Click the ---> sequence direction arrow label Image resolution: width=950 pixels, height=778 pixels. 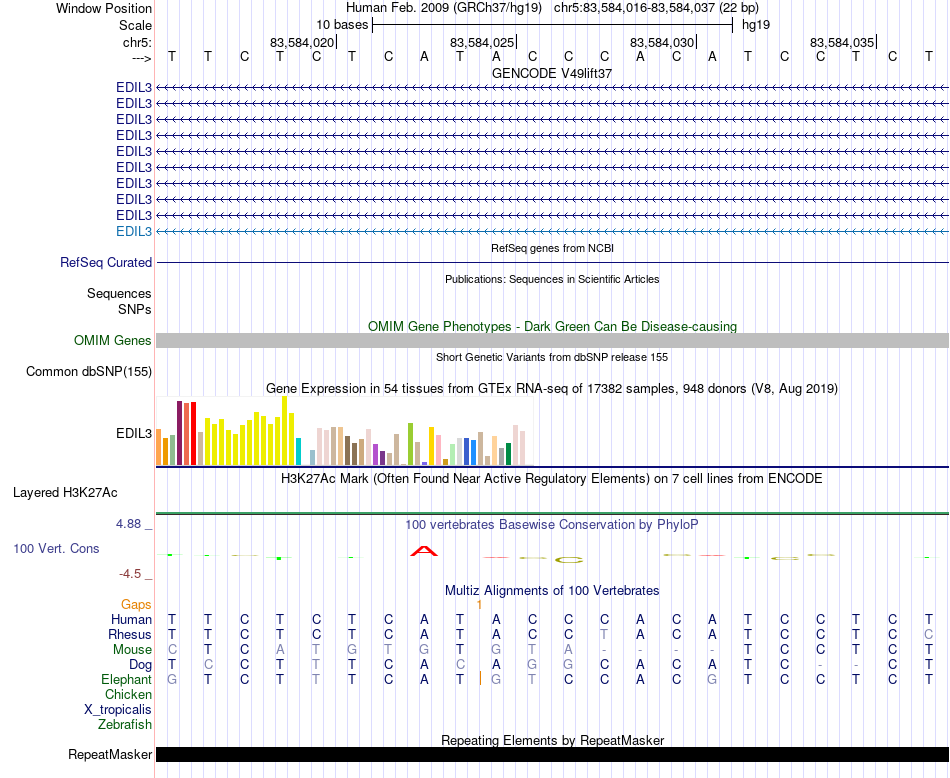[x=141, y=58]
